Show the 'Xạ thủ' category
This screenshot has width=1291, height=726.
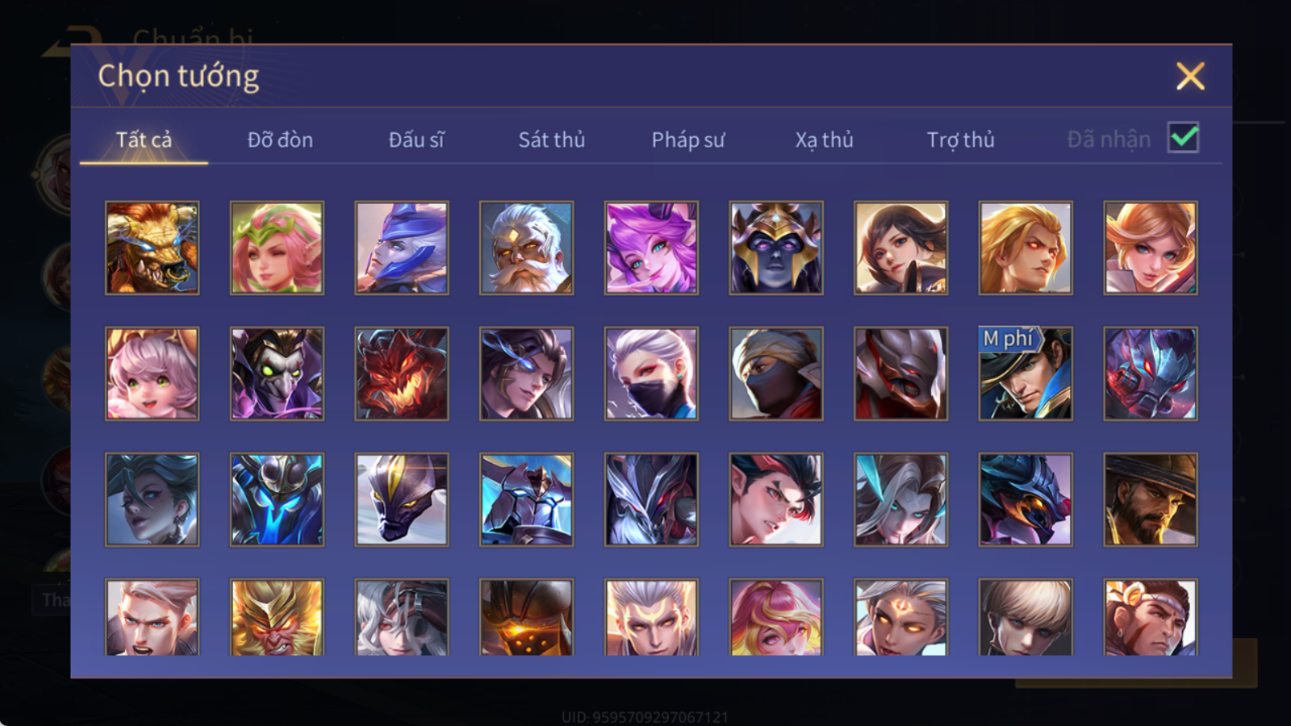pyautogui.click(x=824, y=140)
